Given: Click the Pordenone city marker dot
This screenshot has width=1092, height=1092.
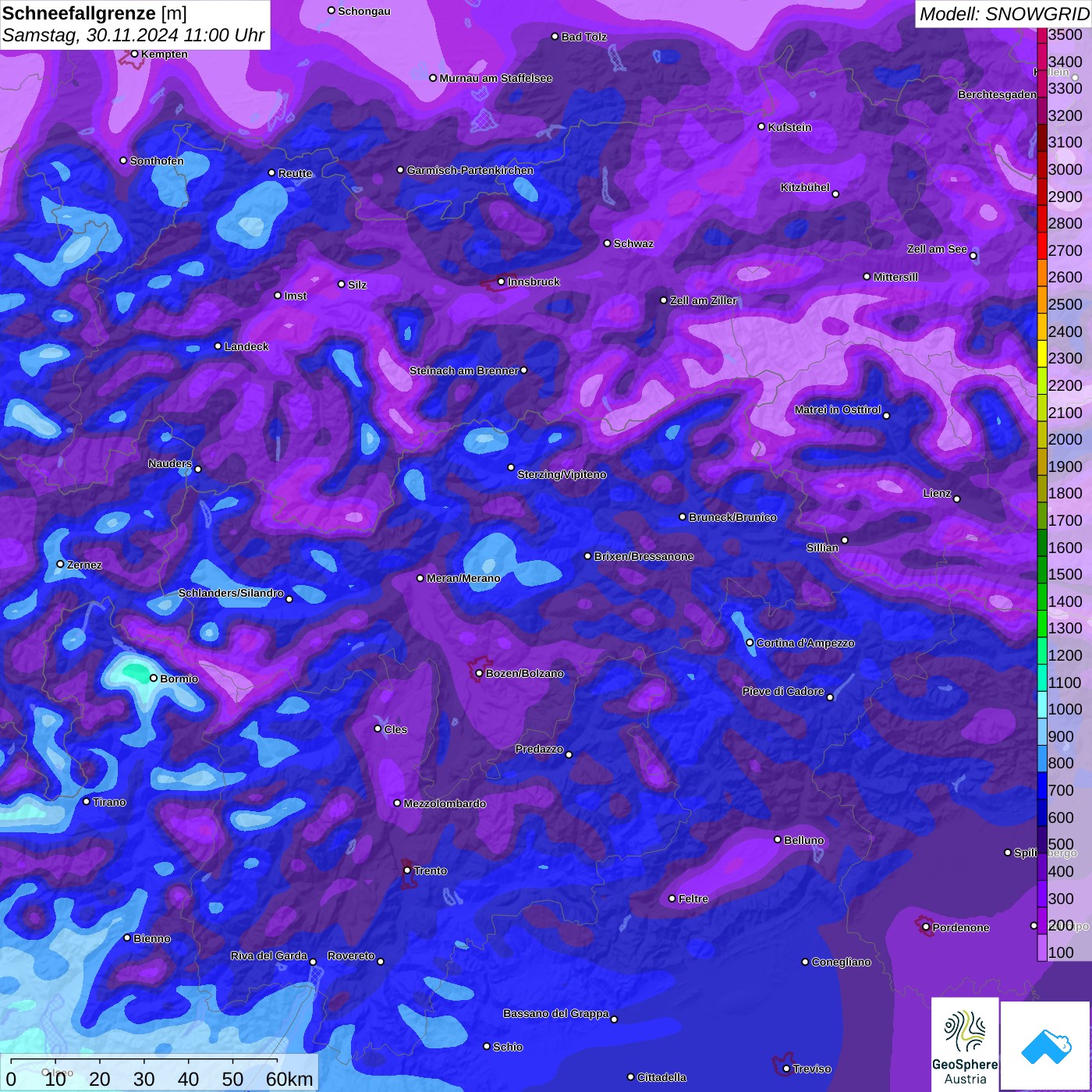Looking at the screenshot, I should pyautogui.click(x=926, y=927).
